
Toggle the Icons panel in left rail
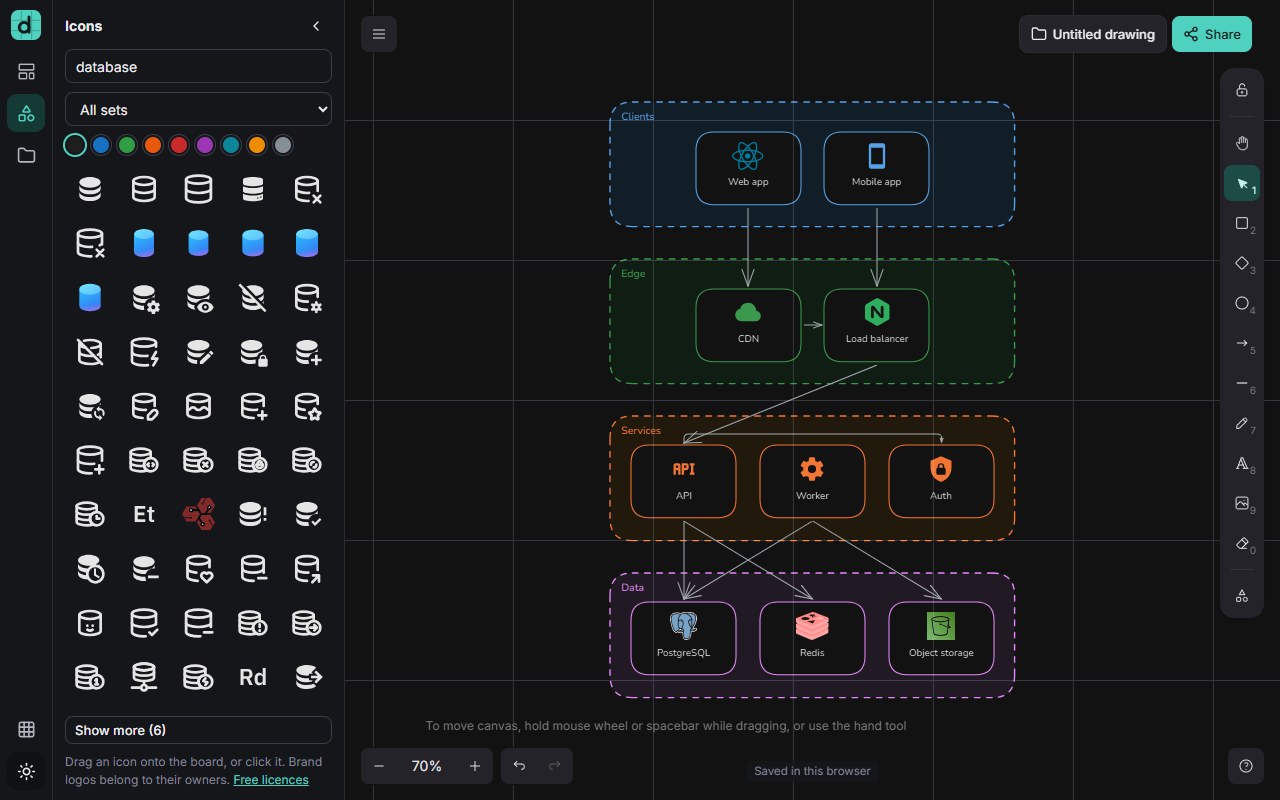pos(26,113)
